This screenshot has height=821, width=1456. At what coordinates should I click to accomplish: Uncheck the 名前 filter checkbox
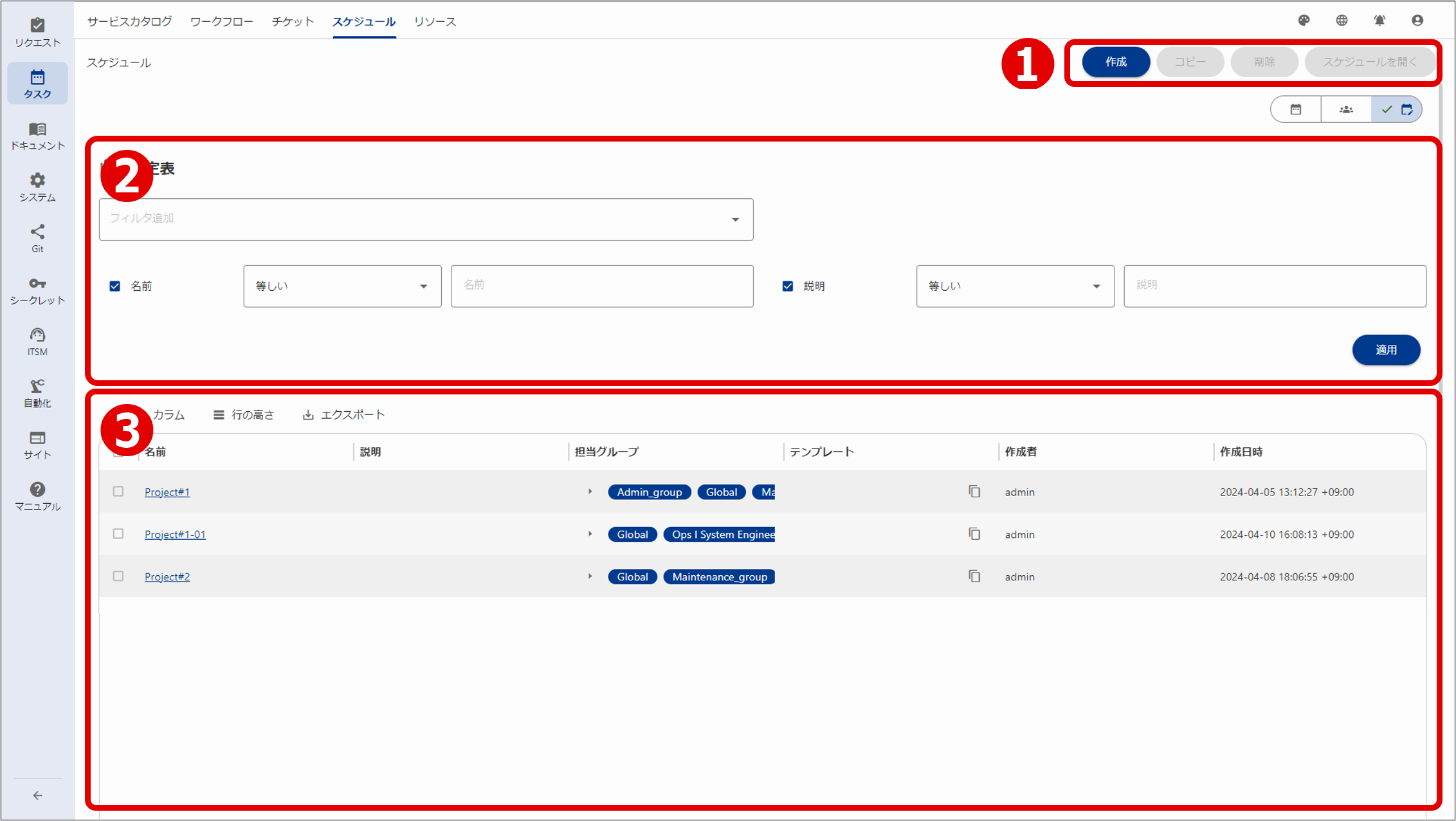pyautogui.click(x=115, y=286)
